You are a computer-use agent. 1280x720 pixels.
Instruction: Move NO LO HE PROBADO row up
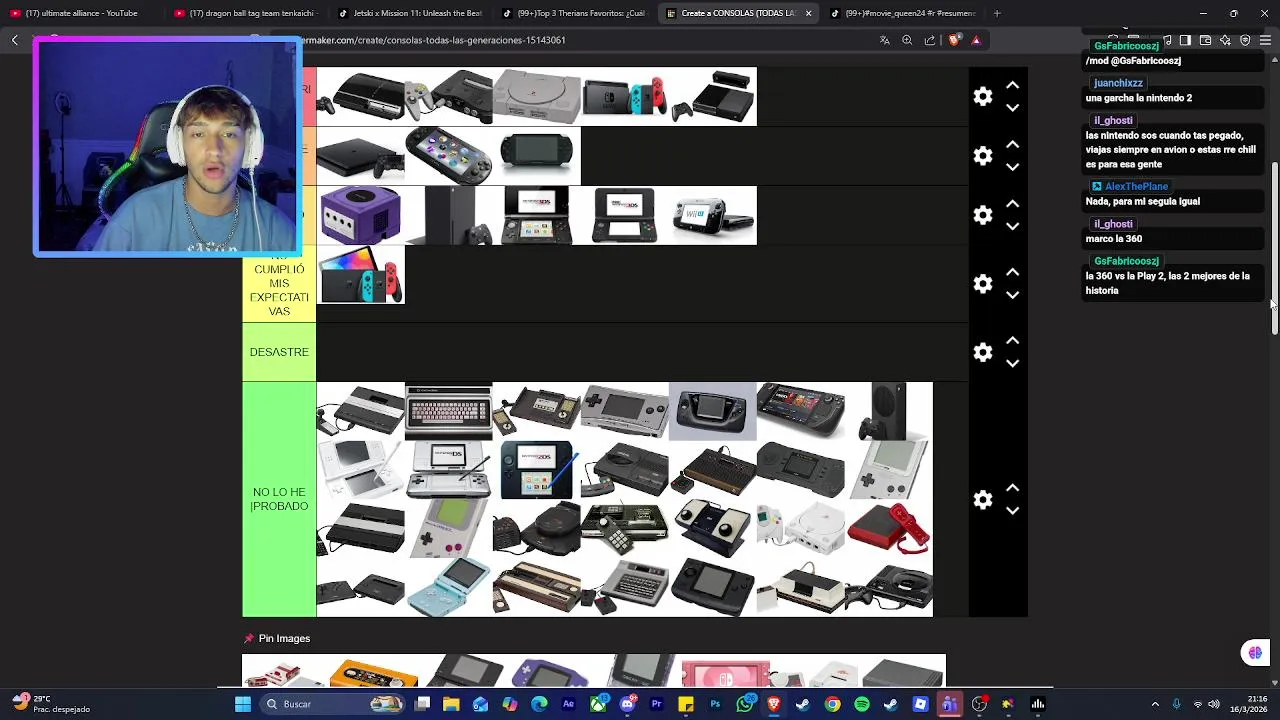point(1012,488)
